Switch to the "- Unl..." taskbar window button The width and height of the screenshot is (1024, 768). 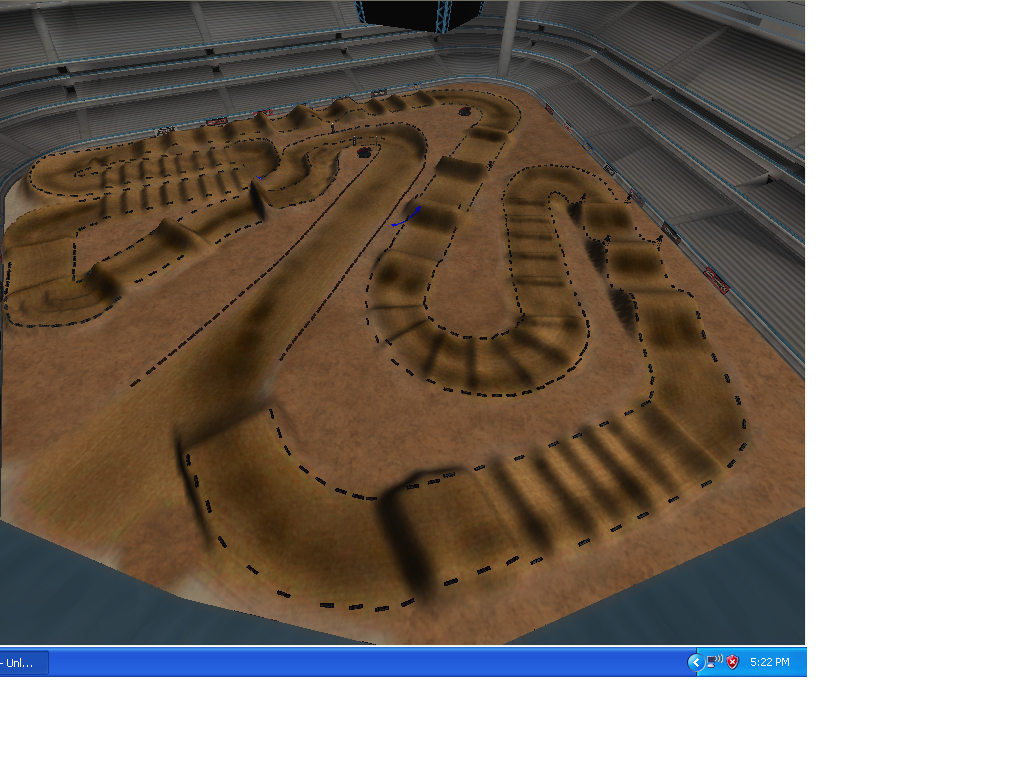pos(22,662)
